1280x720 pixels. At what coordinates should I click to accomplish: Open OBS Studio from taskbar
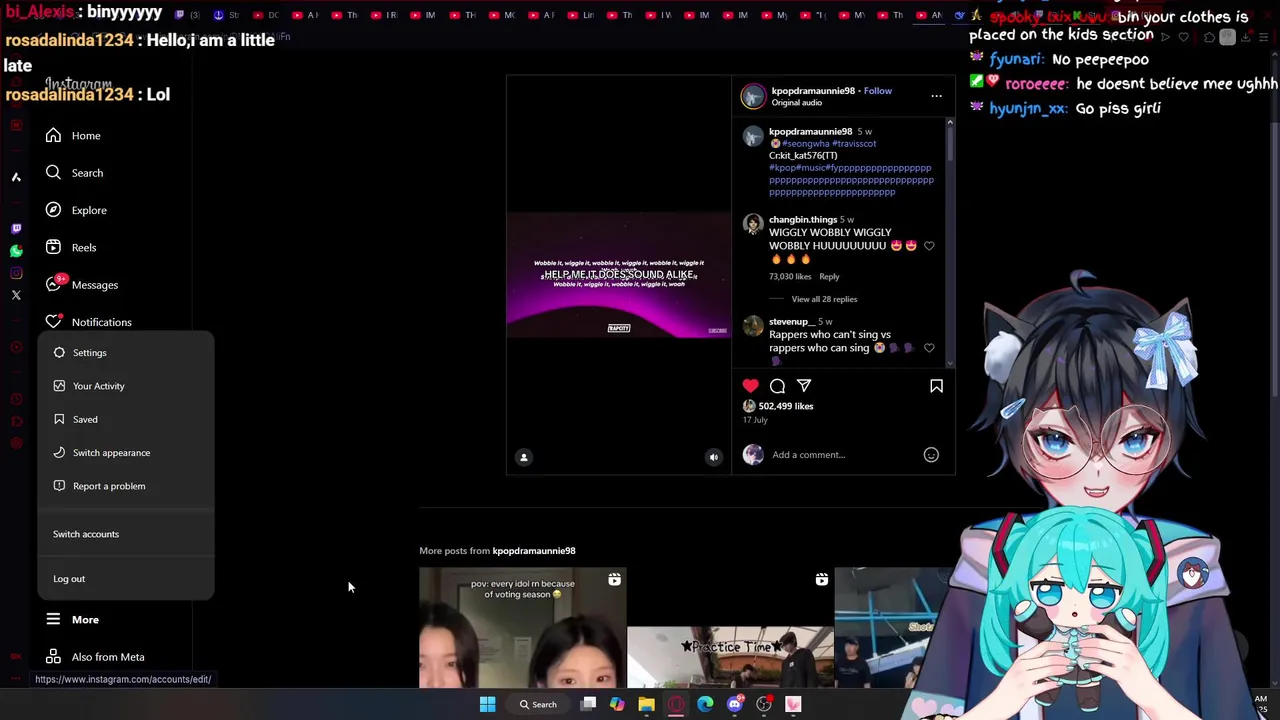[x=764, y=704]
